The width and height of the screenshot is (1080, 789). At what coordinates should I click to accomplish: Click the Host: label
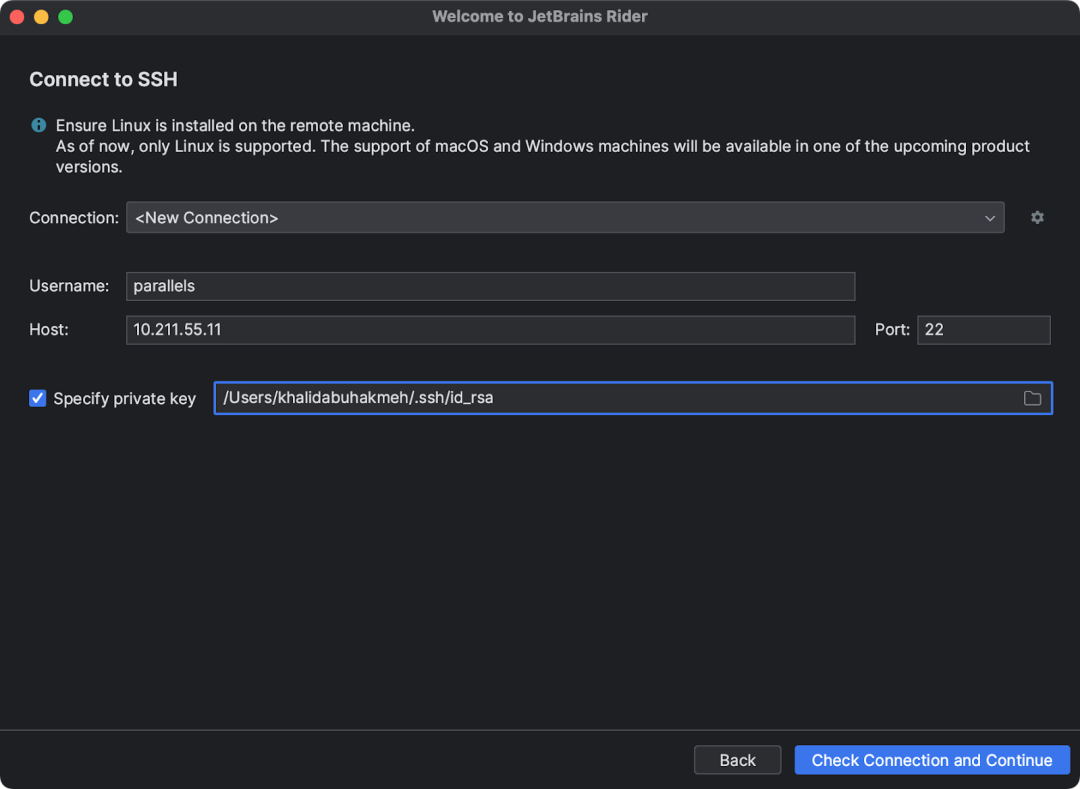pos(49,329)
